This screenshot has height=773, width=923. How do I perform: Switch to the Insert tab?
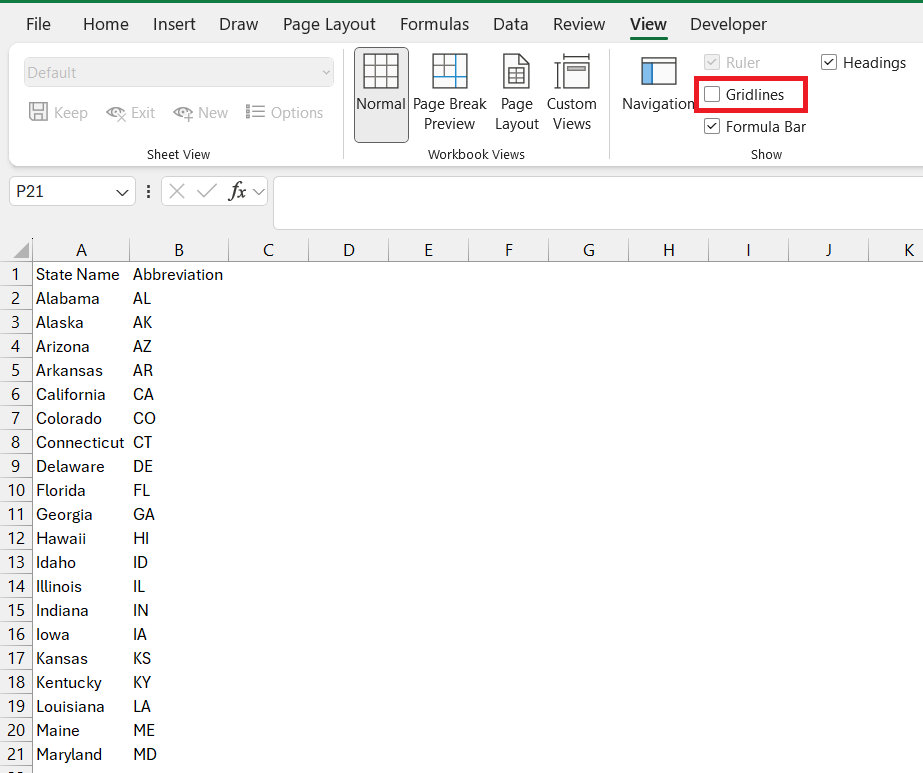tap(174, 24)
